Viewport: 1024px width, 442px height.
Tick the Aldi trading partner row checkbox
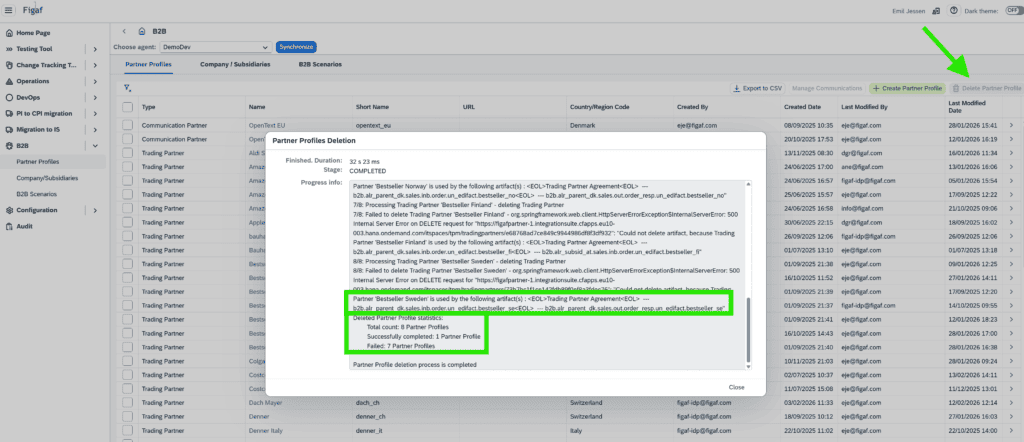point(127,153)
